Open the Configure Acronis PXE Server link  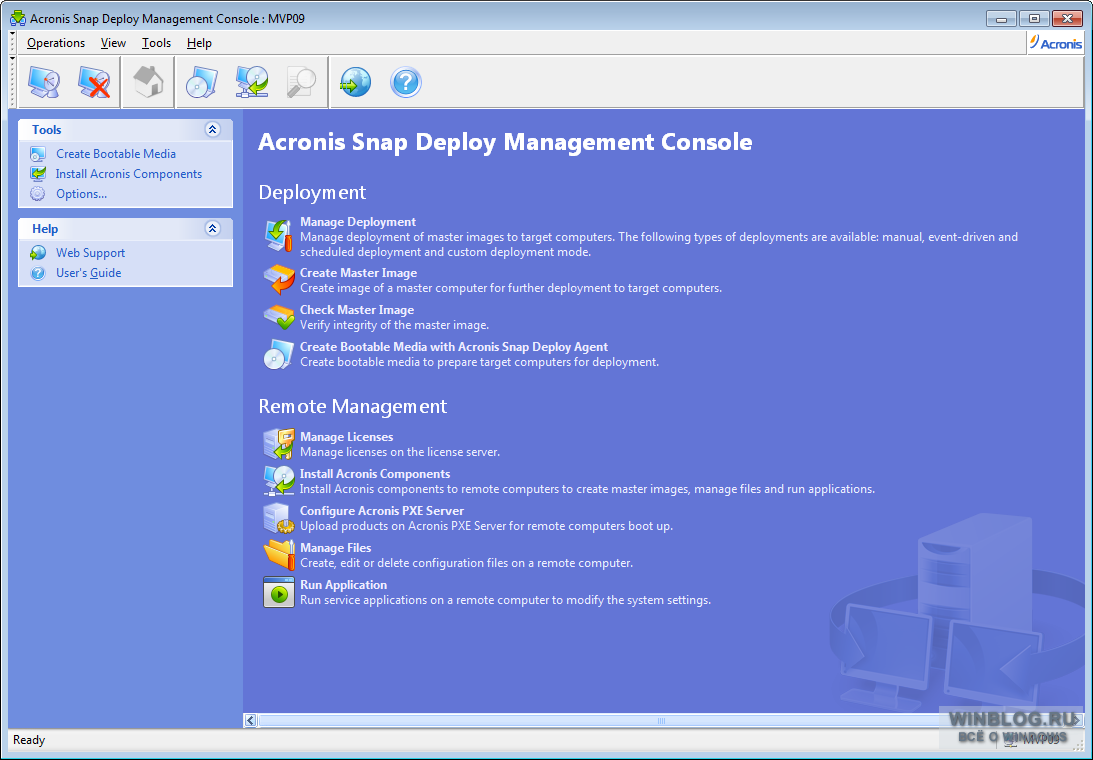(382, 510)
